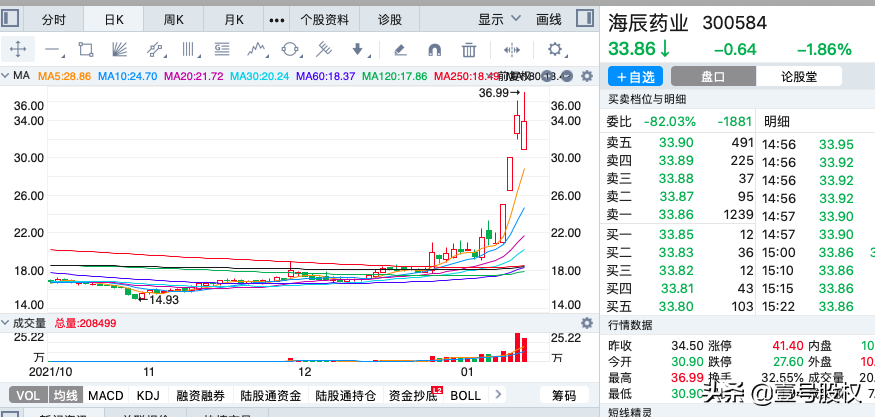Click the trash delete drawings icon
875x417 pixels.
[469, 50]
